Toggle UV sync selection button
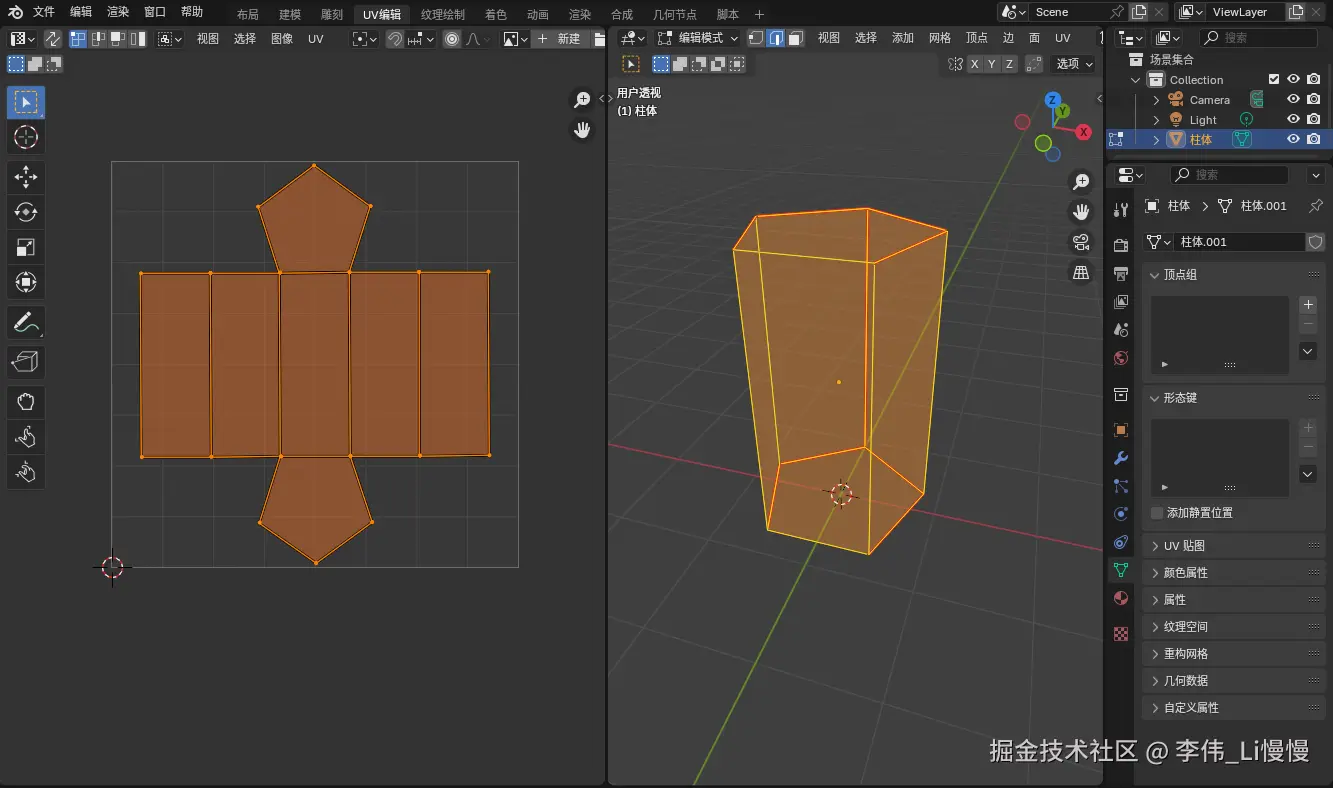The image size is (1333, 788). (x=52, y=39)
